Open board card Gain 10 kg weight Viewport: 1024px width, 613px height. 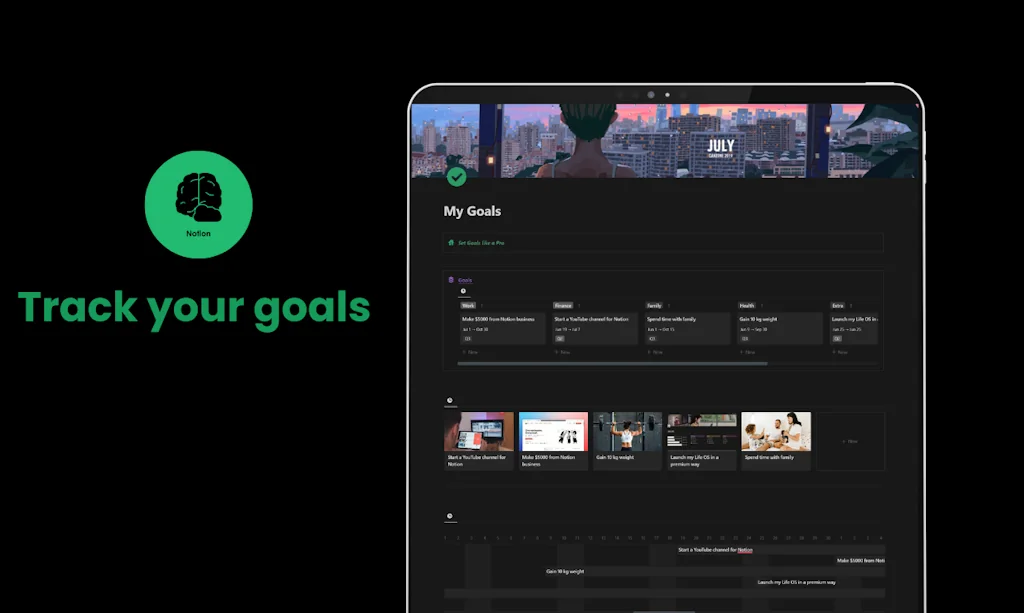point(779,328)
